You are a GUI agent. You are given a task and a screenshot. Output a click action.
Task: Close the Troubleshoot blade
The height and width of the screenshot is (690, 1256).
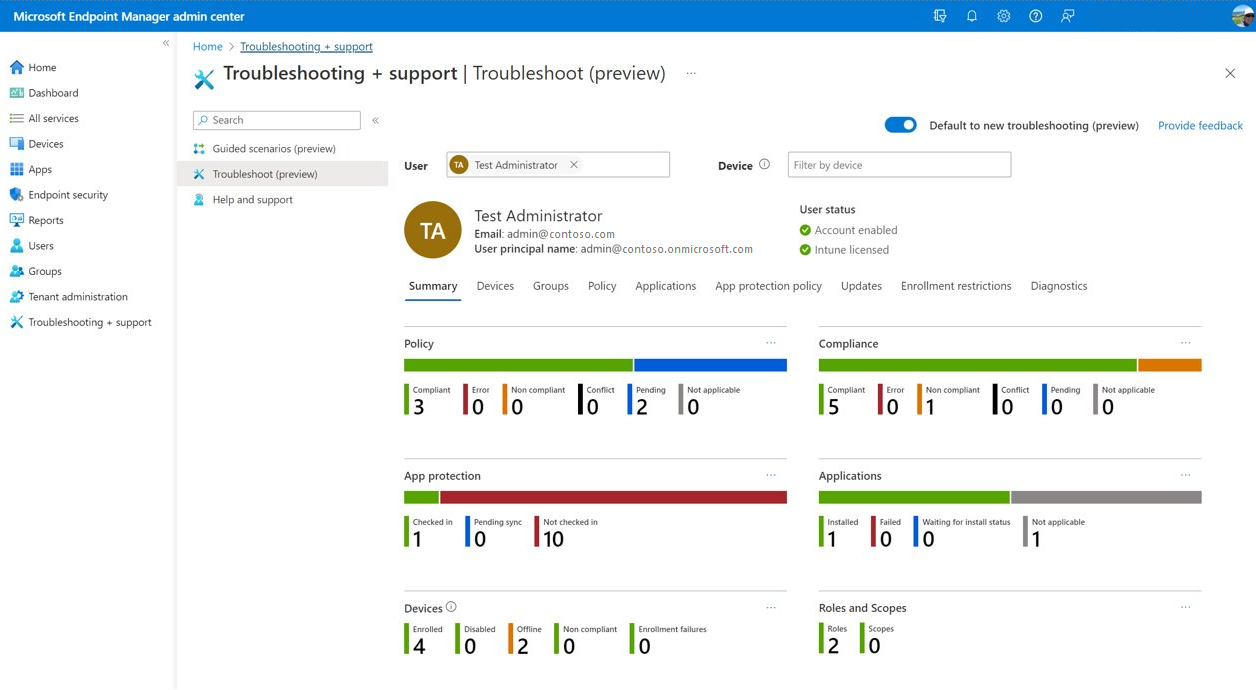(x=1230, y=73)
